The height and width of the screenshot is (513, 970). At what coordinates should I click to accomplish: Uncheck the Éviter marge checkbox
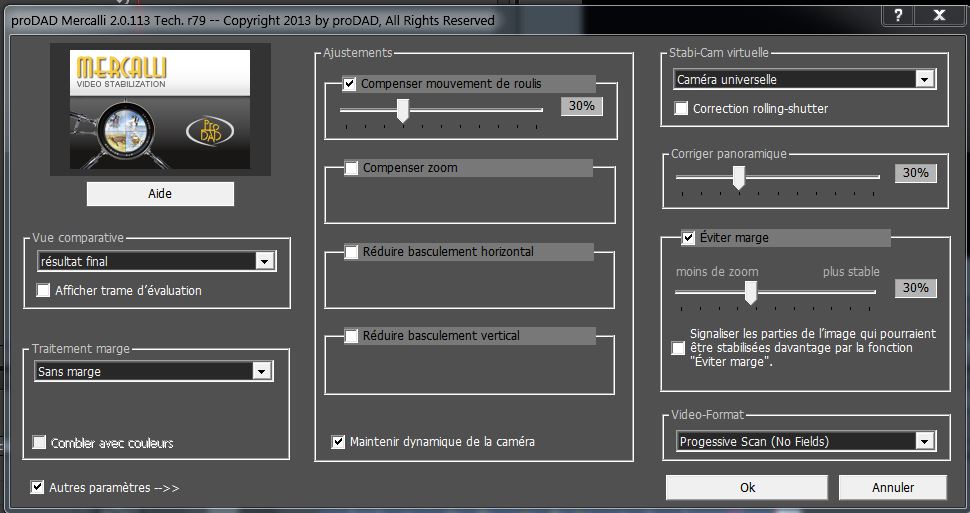[x=688, y=238]
